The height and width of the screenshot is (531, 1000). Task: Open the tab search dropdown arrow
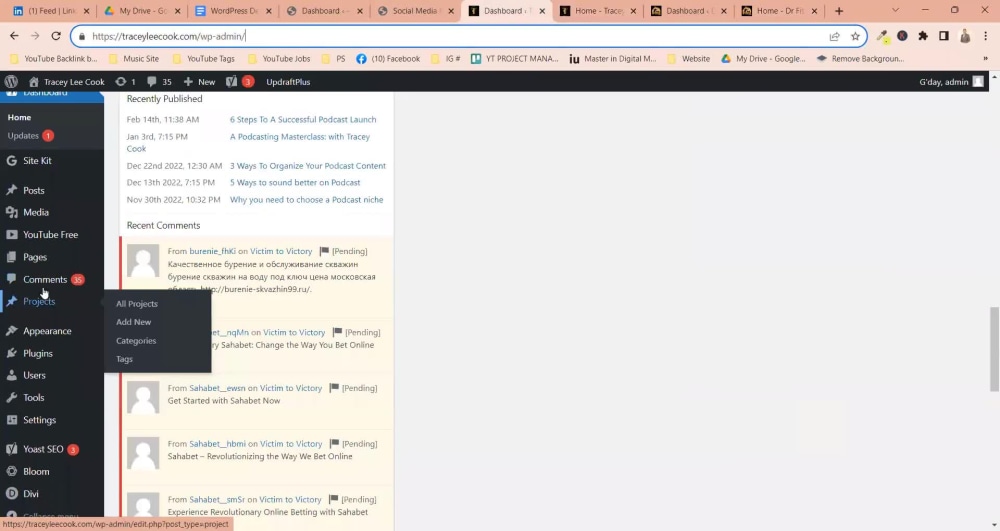[x=895, y=11]
